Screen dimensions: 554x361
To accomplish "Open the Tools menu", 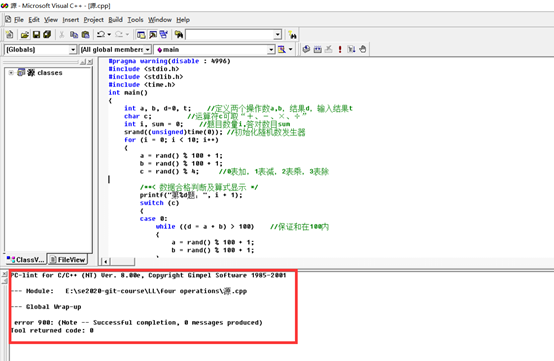I will pos(135,20).
